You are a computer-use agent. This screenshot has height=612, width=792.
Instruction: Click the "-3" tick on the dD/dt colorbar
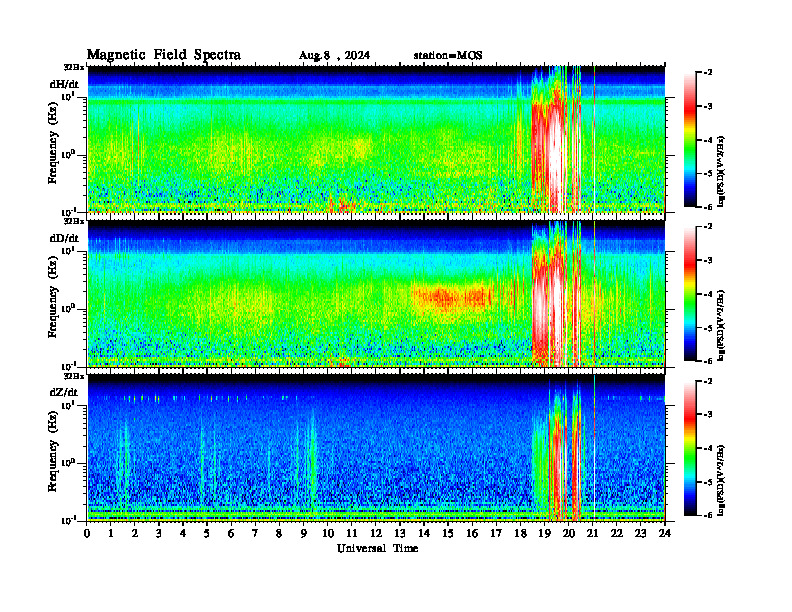click(709, 261)
